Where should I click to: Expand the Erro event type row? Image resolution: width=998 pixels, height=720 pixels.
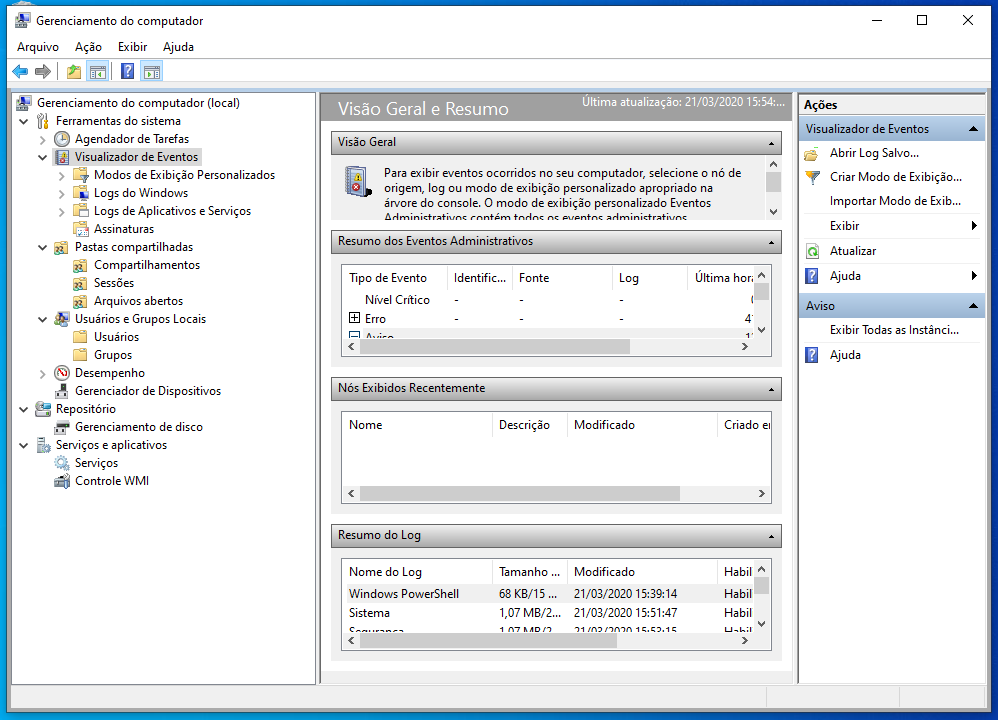tap(355, 318)
